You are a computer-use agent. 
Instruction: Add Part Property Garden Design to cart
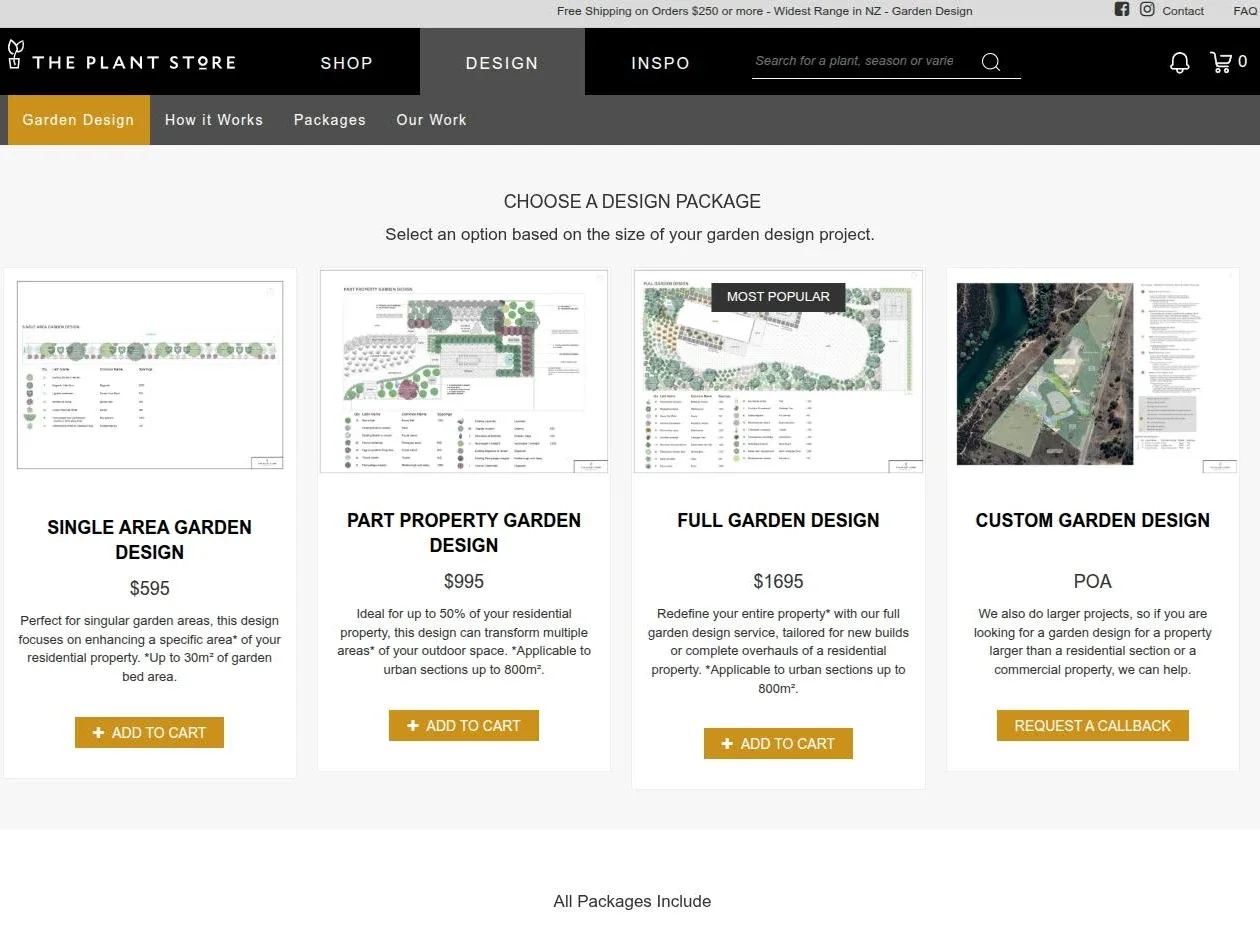[464, 725]
